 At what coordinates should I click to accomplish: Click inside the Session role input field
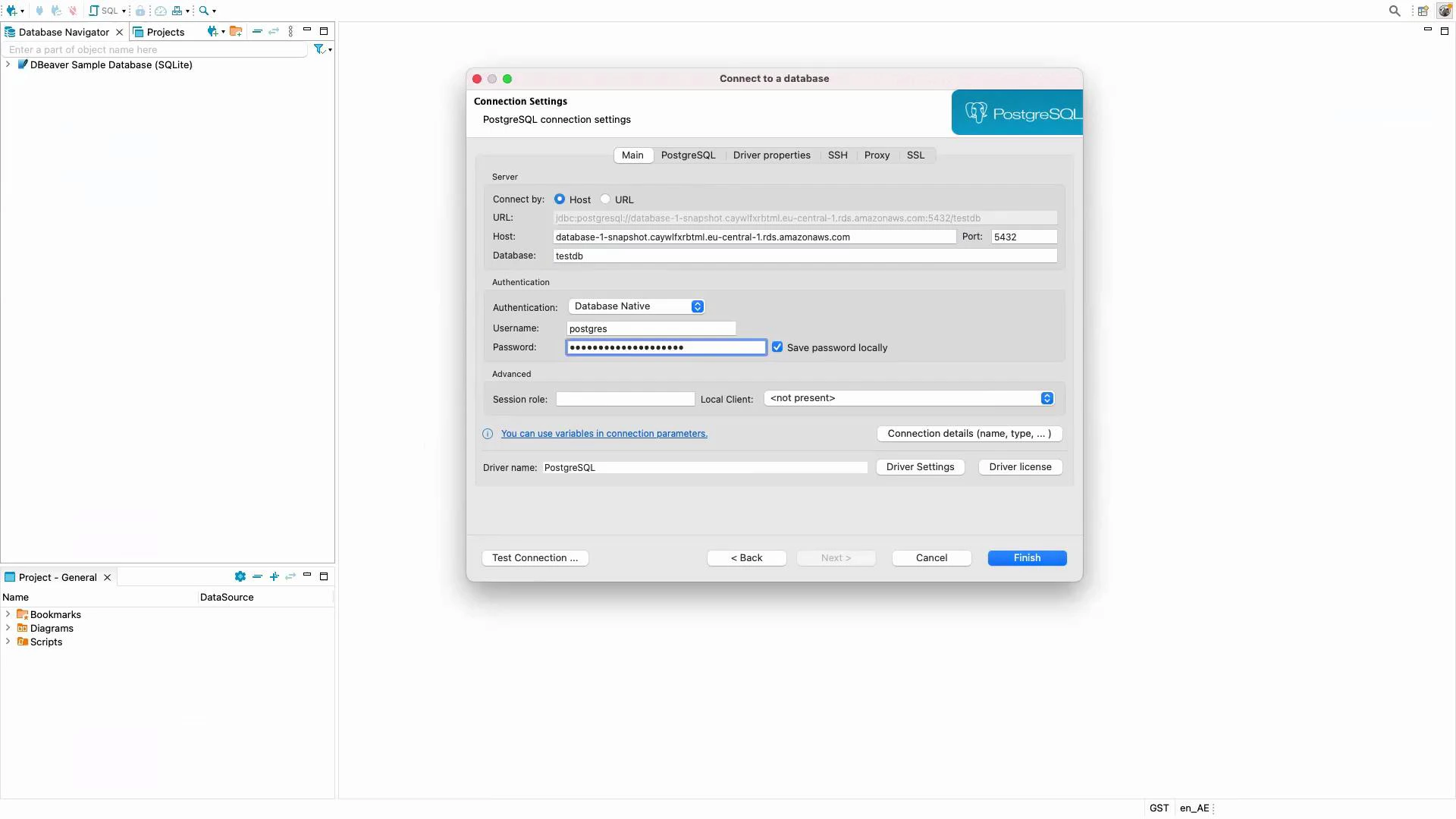click(x=624, y=399)
